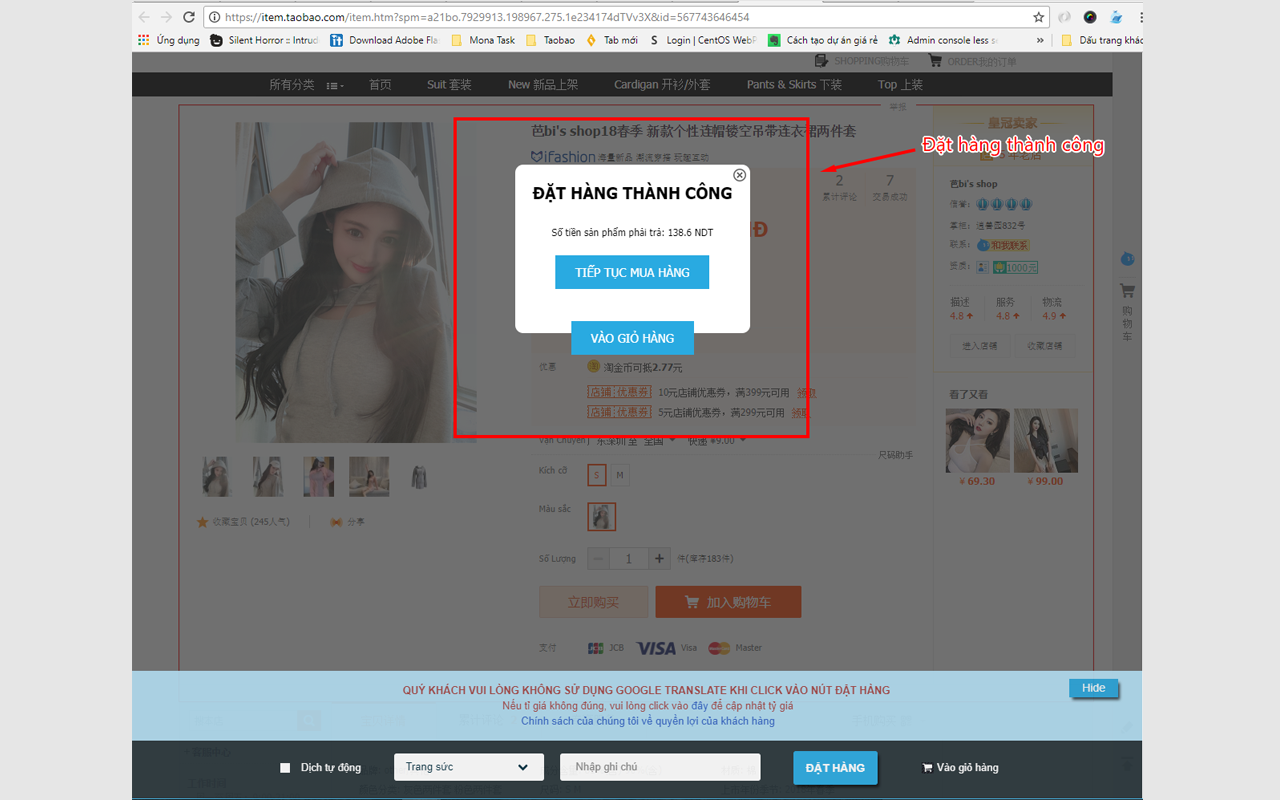The image size is (1280, 800).
Task: Open the Tab mới bookmark
Action: [x=611, y=40]
